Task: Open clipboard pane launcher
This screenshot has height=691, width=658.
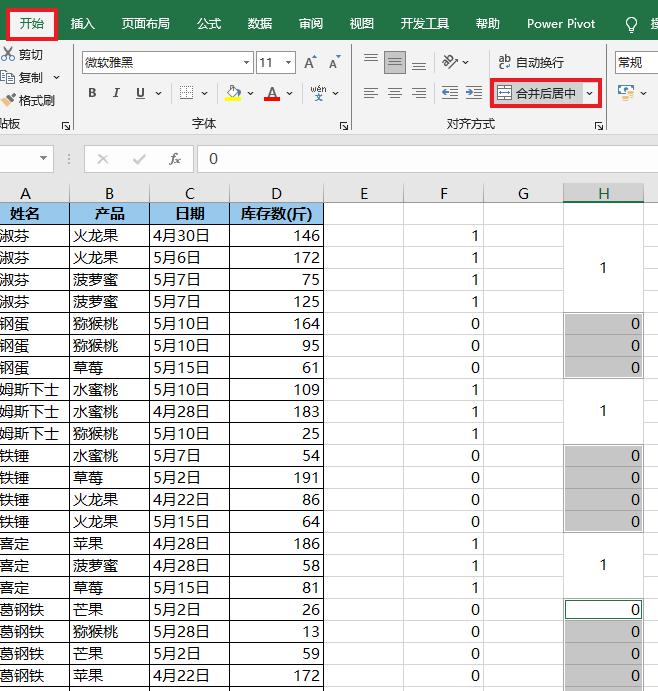Action: [x=66, y=126]
